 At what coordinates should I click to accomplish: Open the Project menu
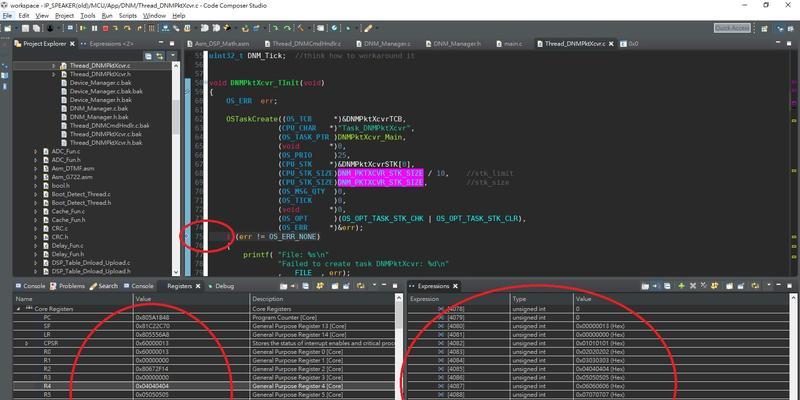(64, 16)
